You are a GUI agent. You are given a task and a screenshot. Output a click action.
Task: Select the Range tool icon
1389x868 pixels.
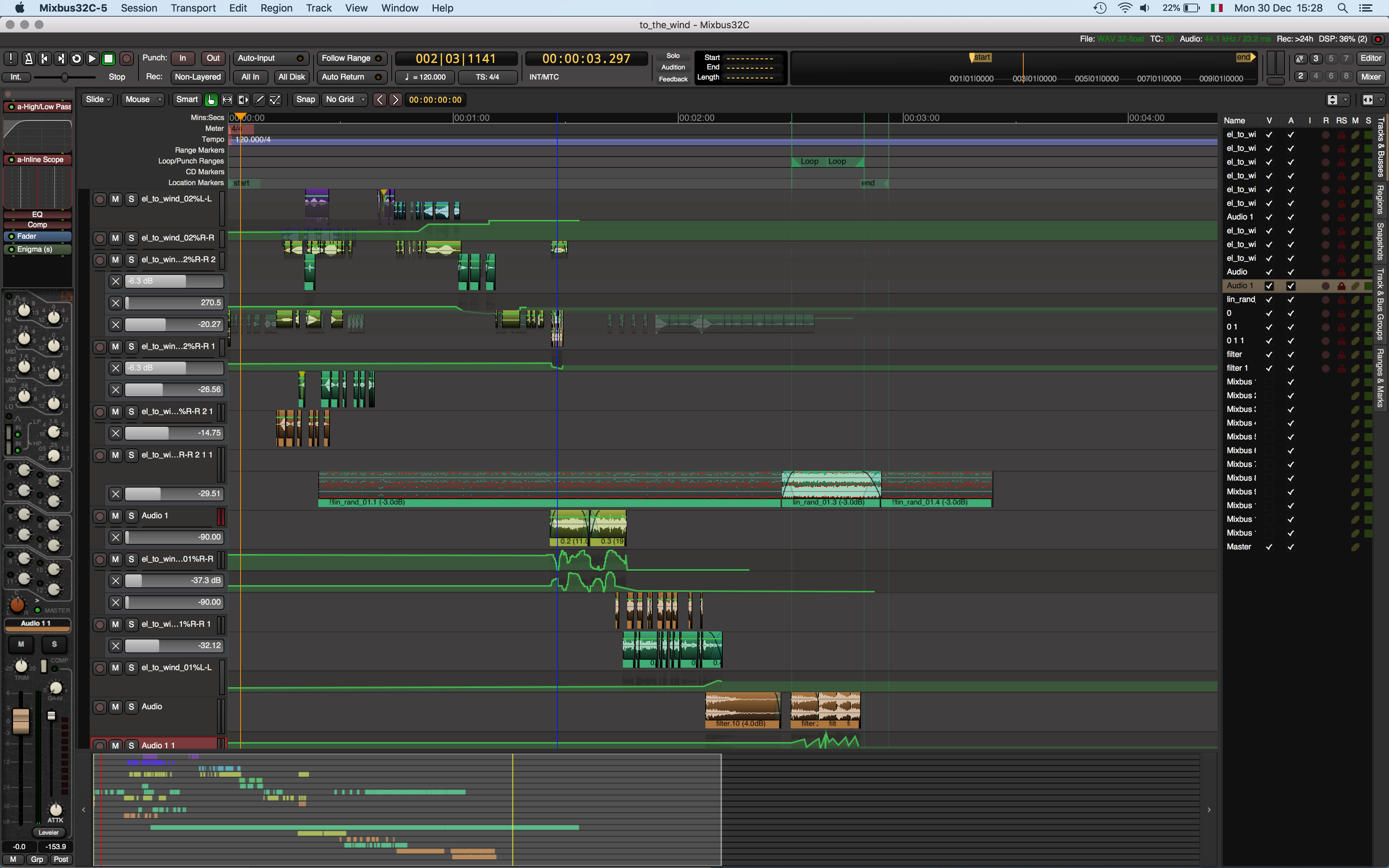pos(227,99)
